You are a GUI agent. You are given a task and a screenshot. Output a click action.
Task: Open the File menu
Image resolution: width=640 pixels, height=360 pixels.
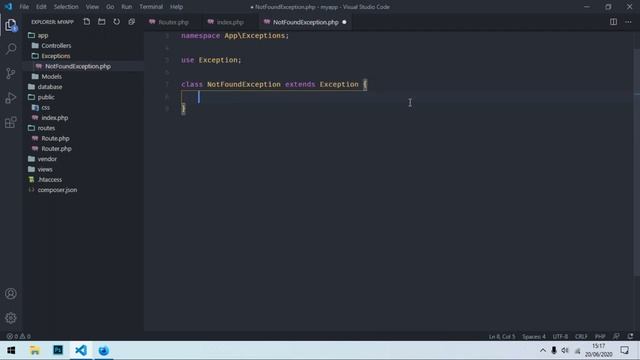click(x=24, y=7)
